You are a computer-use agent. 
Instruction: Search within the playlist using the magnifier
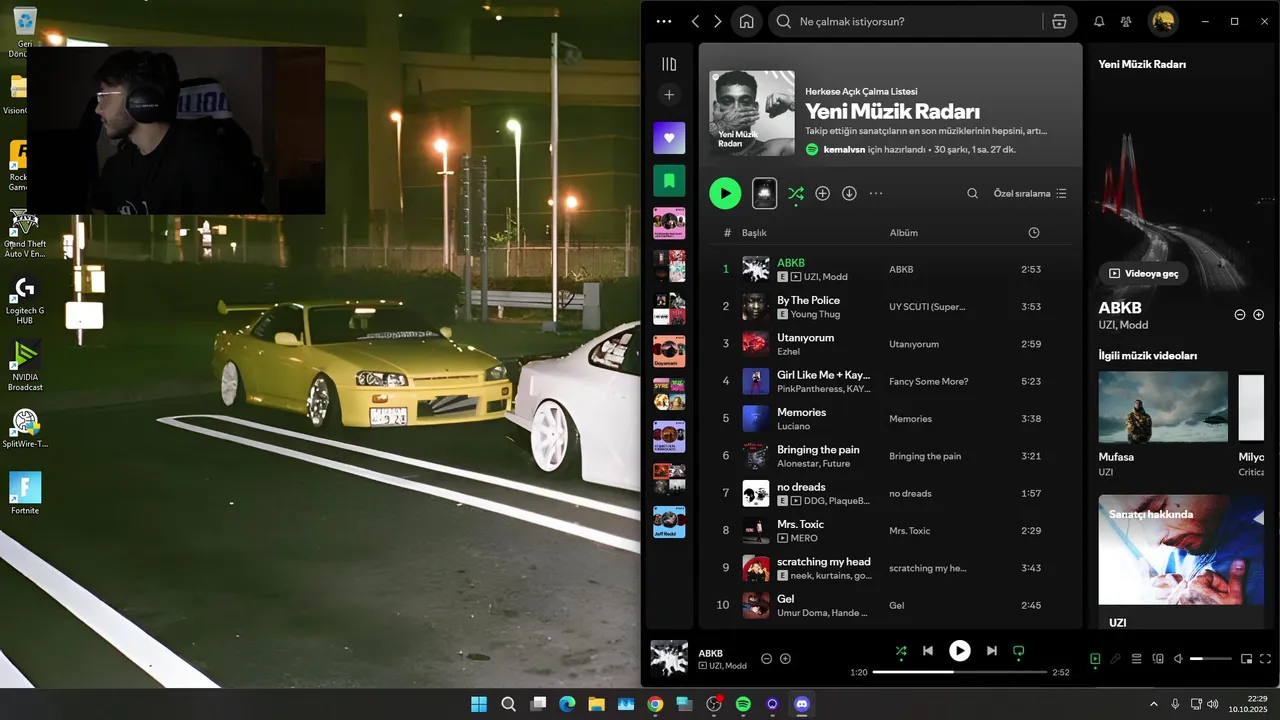[972, 193]
